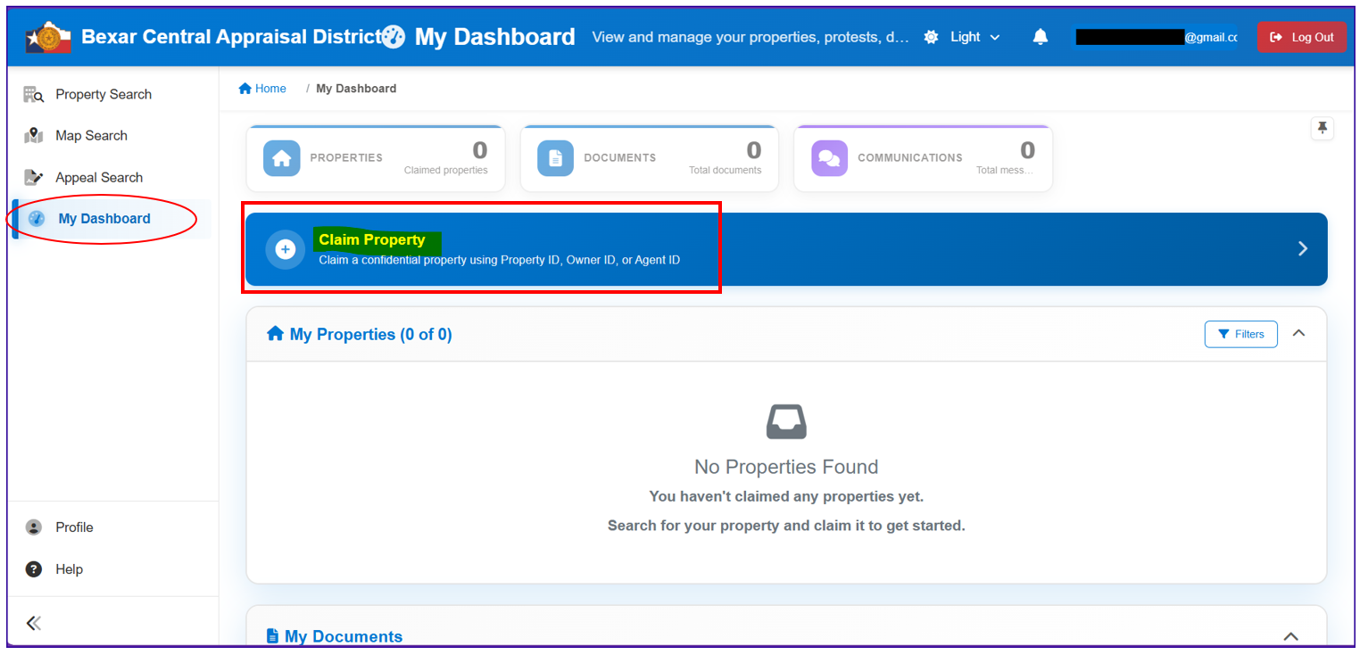The image size is (1362, 653).
Task: Click the notification bell icon
Action: 1040,37
